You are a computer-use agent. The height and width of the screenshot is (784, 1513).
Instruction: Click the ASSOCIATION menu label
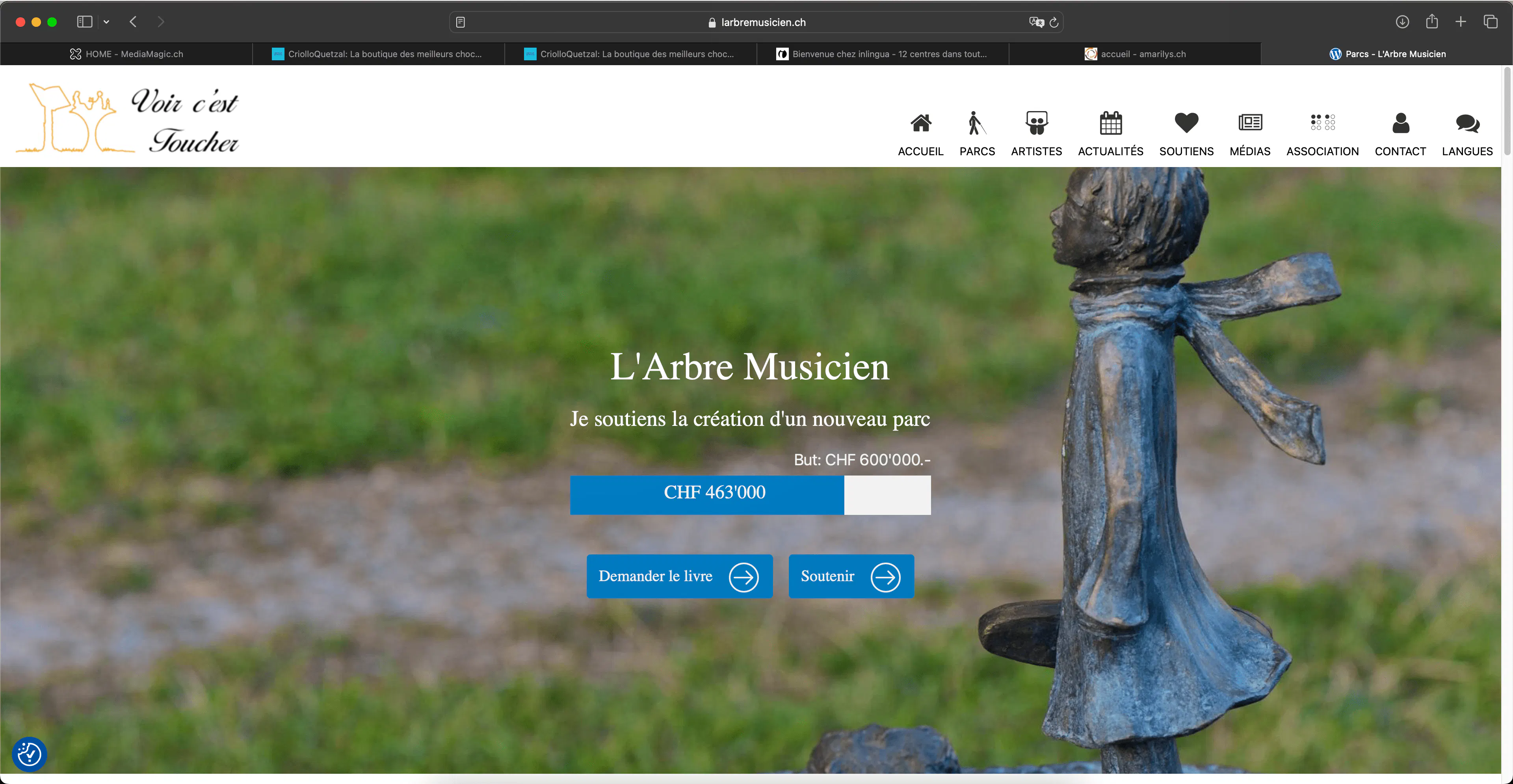[1322, 151]
